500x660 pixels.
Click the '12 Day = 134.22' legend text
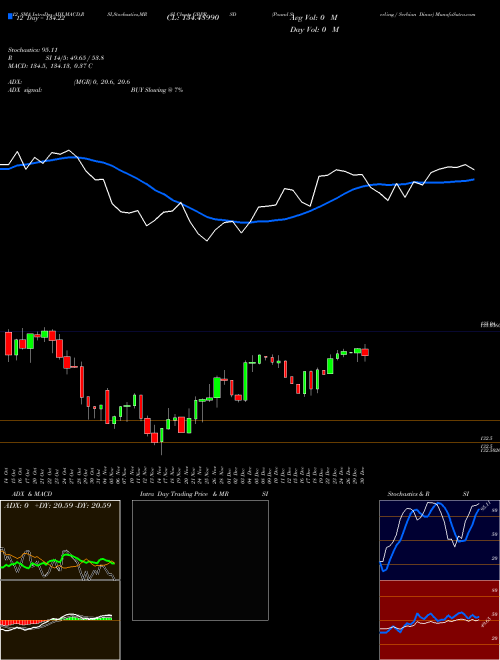[39, 18]
